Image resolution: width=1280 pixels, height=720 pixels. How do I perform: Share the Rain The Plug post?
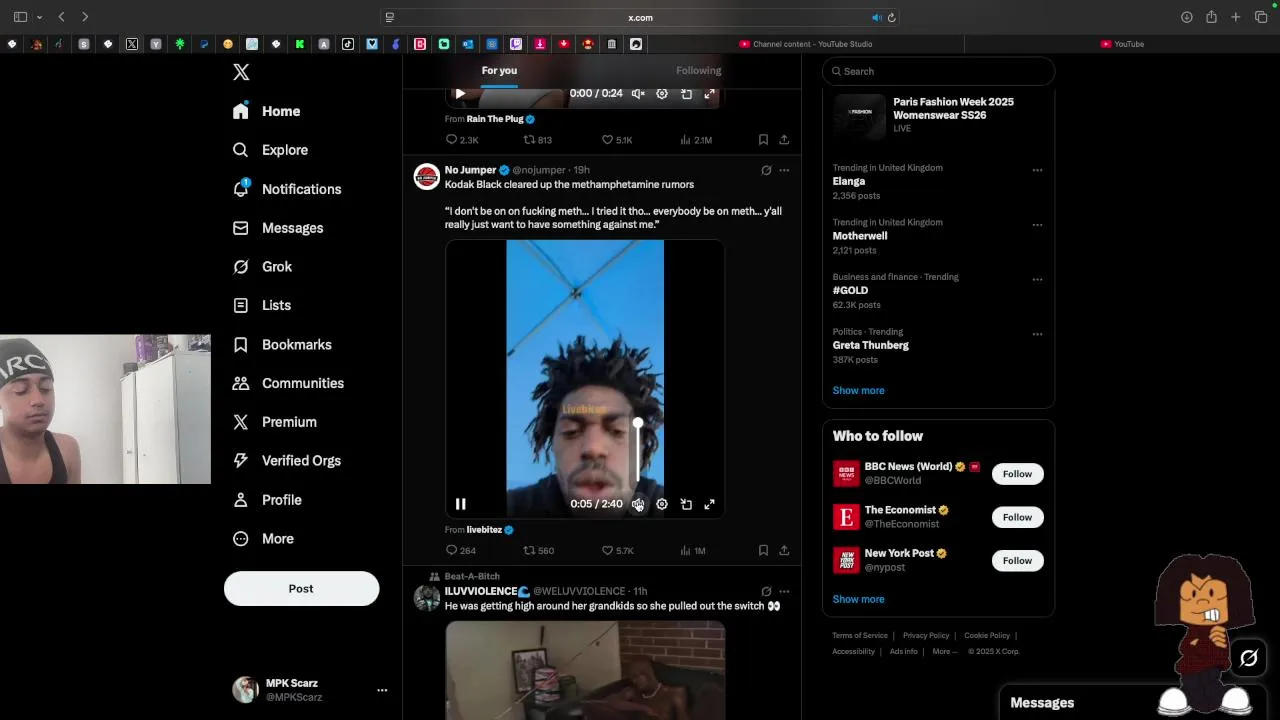pyautogui.click(x=784, y=140)
